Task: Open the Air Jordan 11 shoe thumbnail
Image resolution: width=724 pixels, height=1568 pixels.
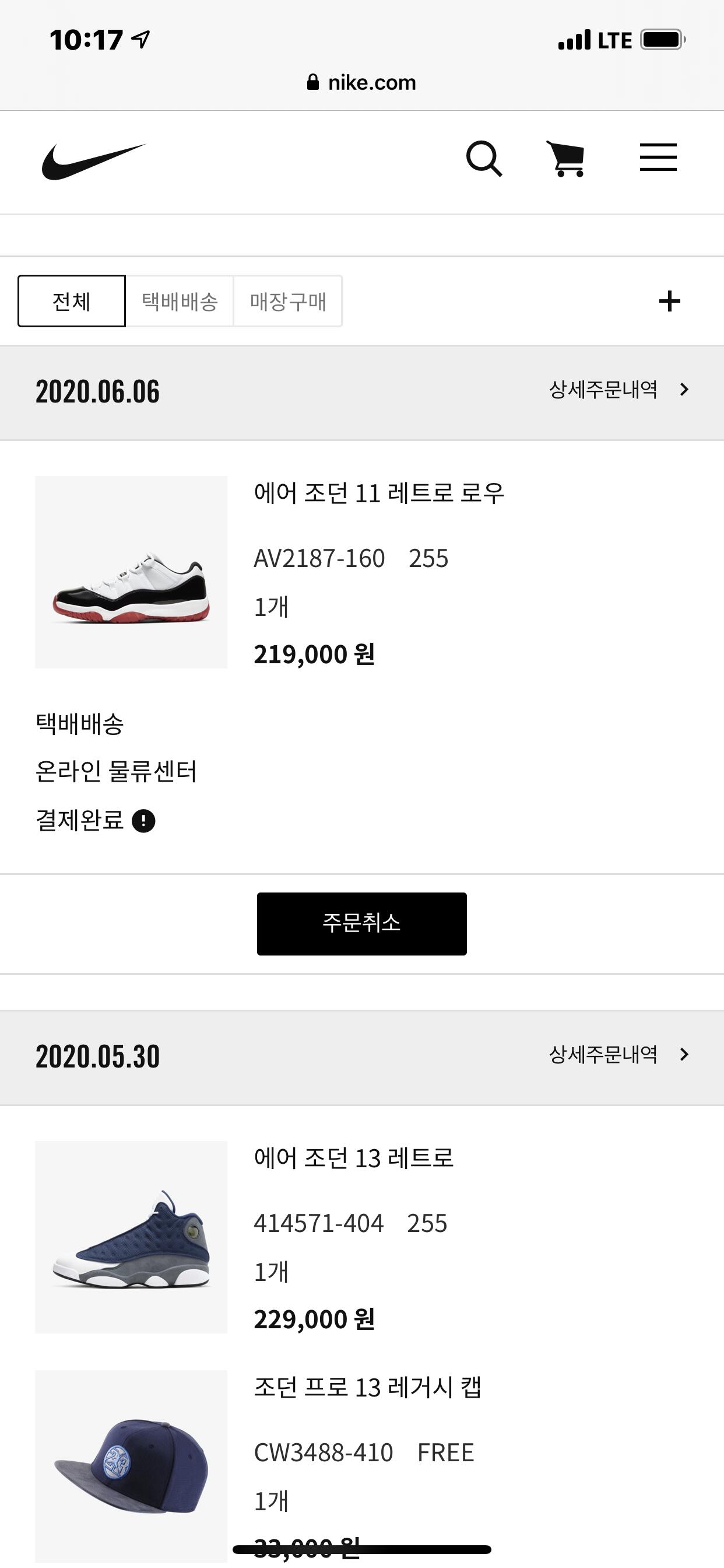Action: coord(131,572)
